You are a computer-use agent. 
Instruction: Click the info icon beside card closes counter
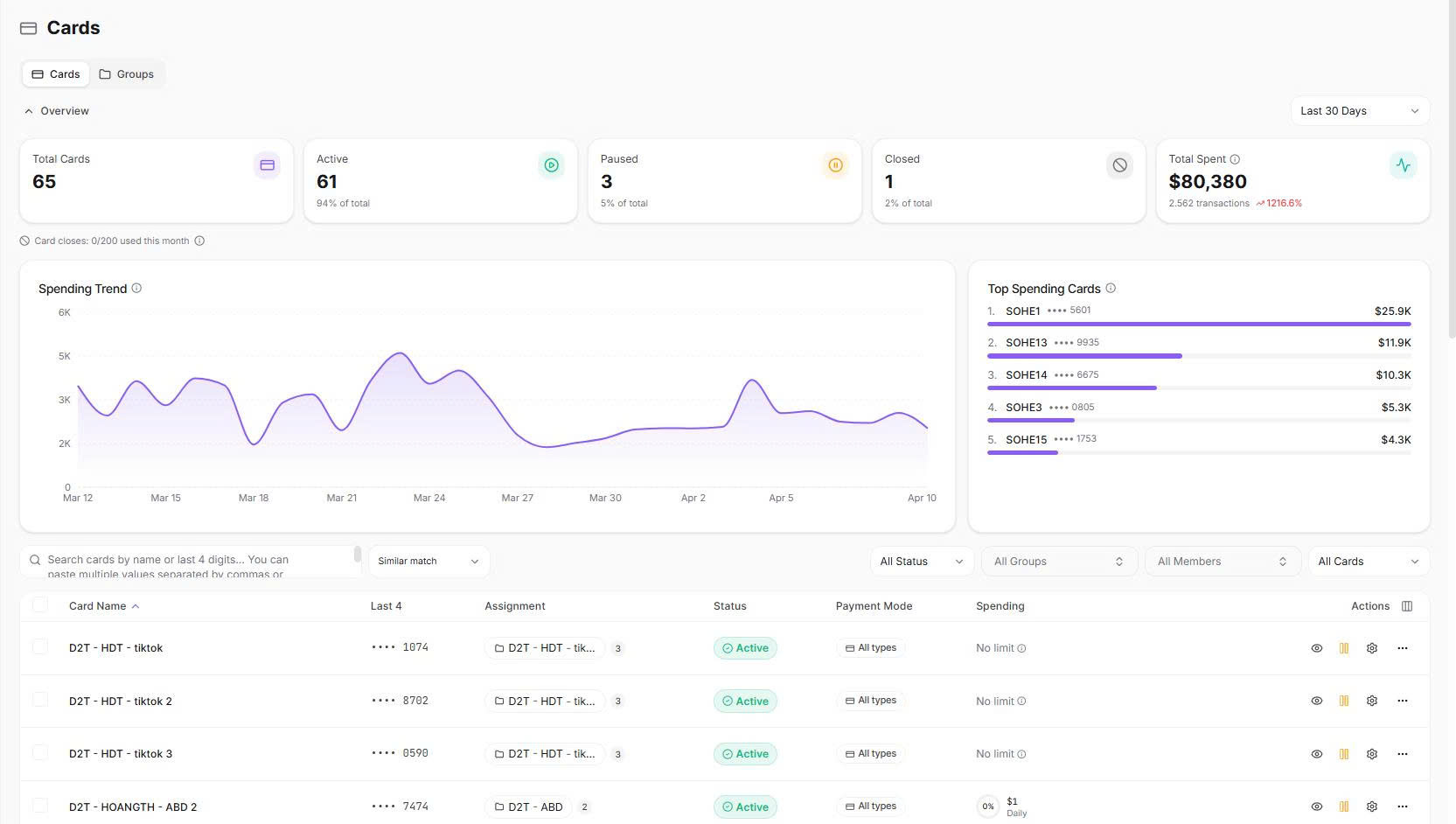[199, 241]
